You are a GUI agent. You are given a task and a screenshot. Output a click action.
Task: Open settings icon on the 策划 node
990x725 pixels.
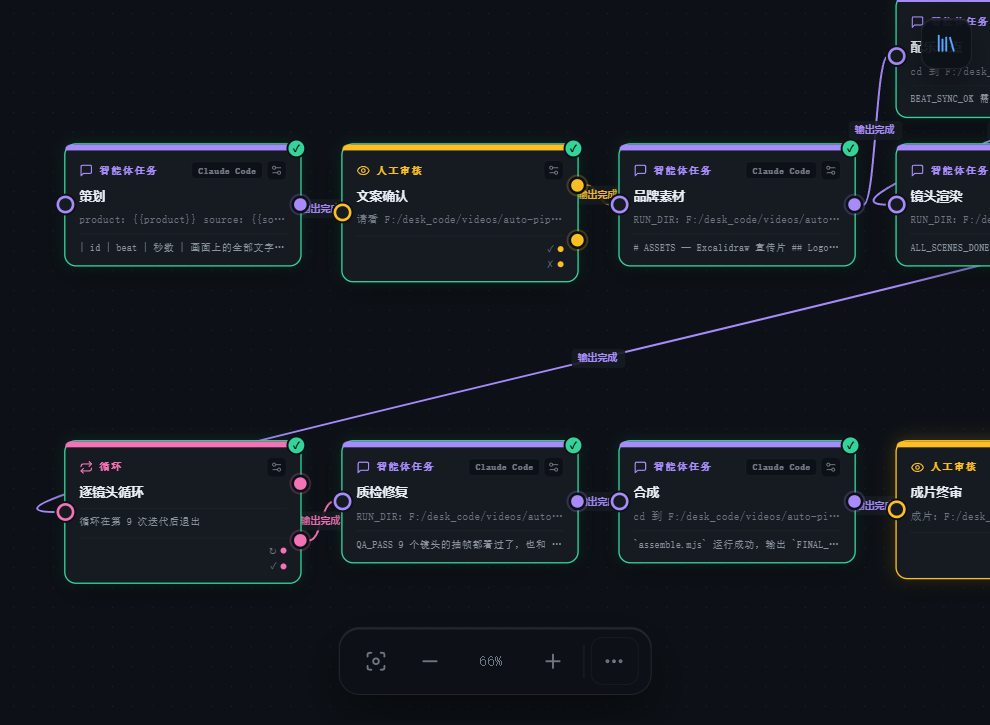(277, 171)
